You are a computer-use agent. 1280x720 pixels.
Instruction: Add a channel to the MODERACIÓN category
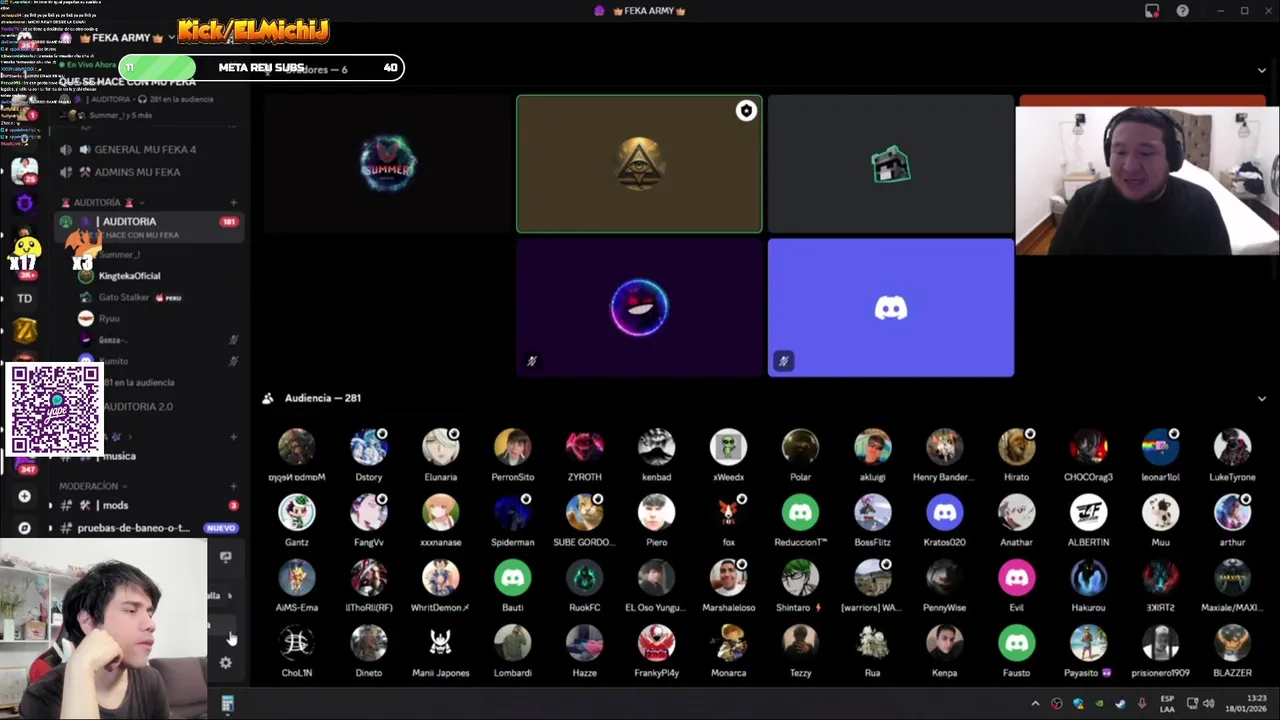tap(233, 486)
